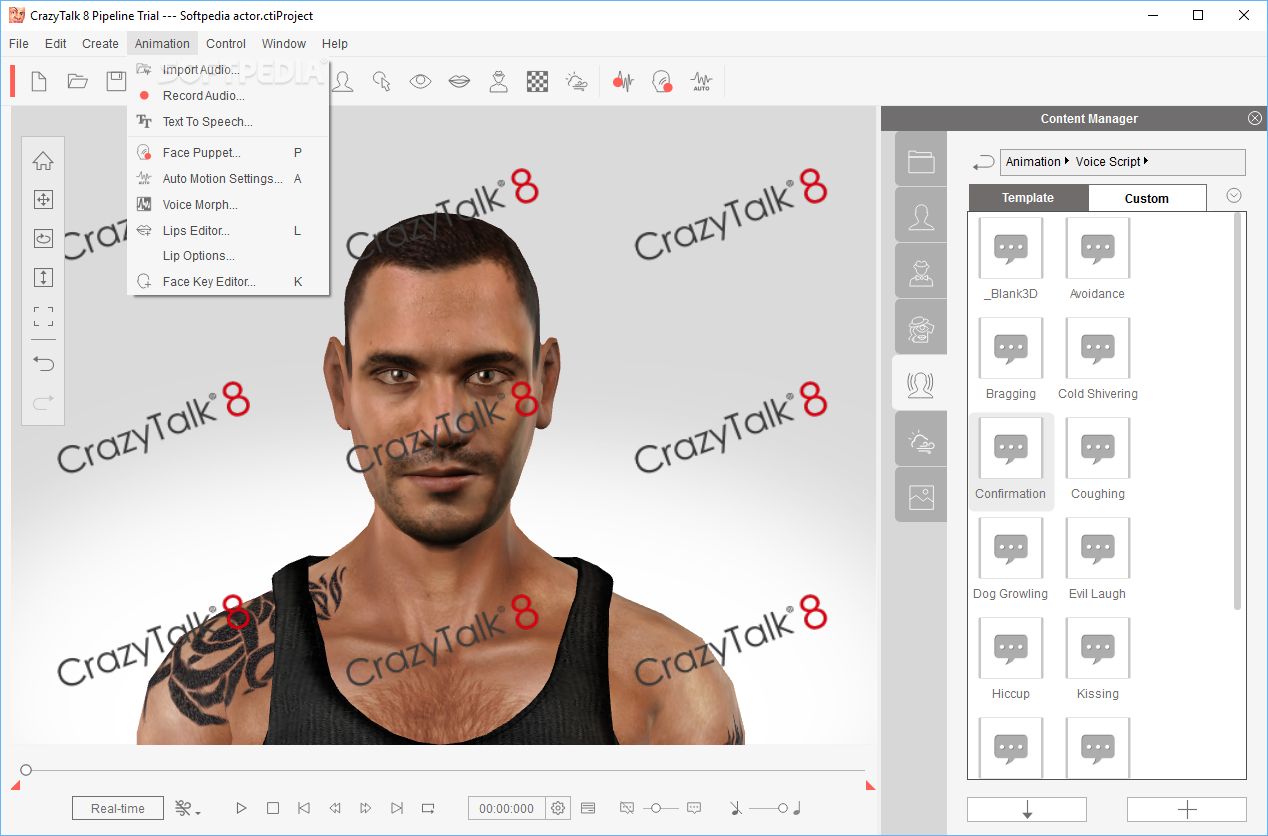This screenshot has width=1268, height=836.
Task: Adjust the music volume slider handle
Action: [783, 808]
